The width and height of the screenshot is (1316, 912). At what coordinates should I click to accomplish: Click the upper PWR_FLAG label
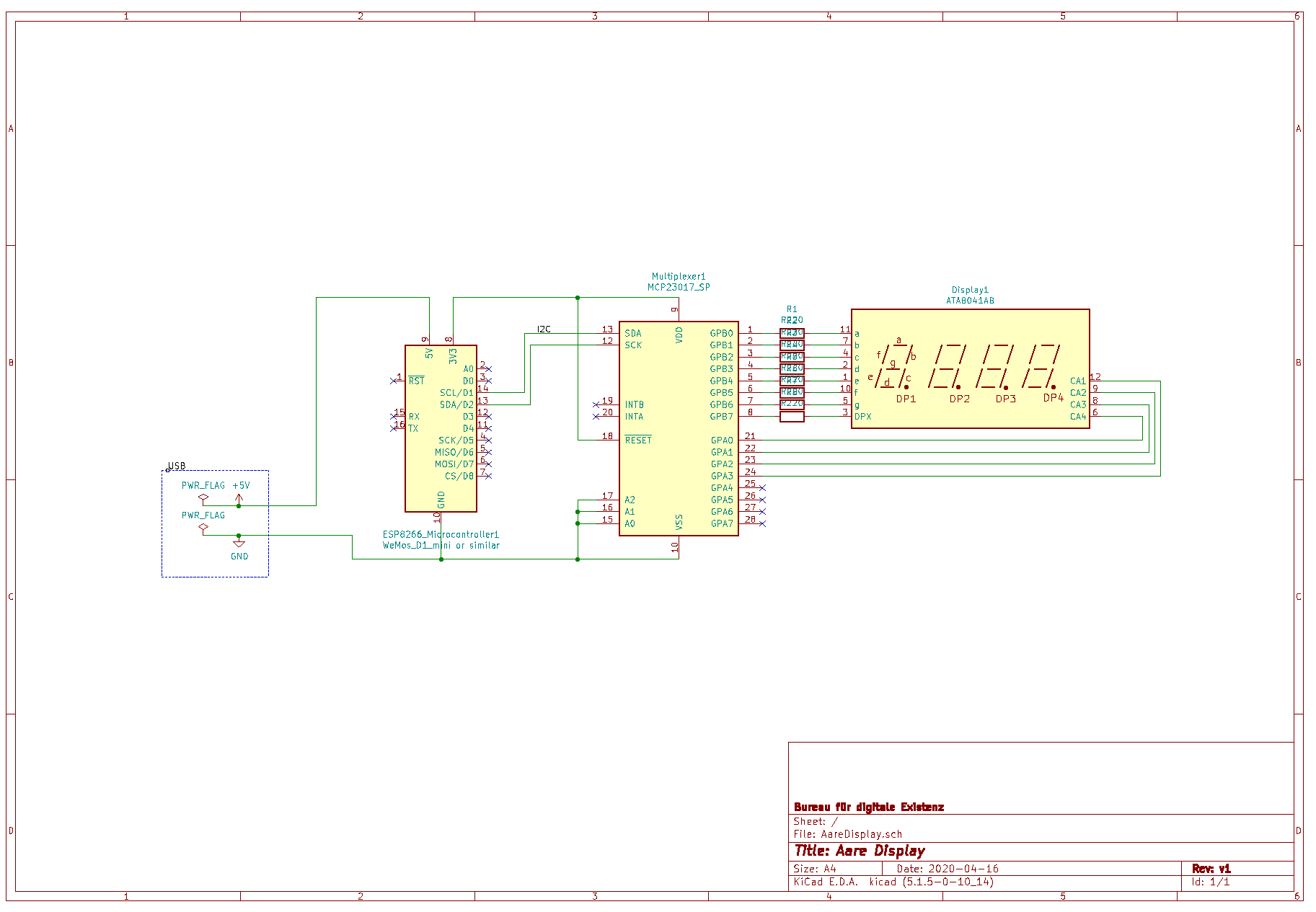click(x=203, y=485)
